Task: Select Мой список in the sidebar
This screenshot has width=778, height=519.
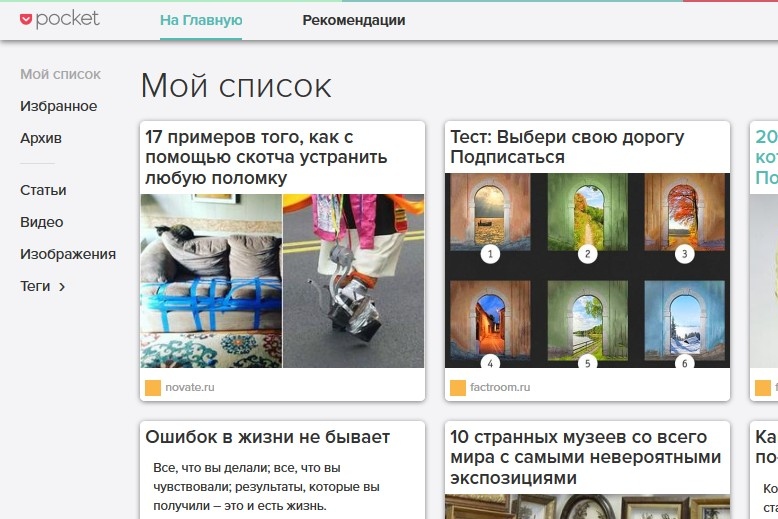Action: 61,74
